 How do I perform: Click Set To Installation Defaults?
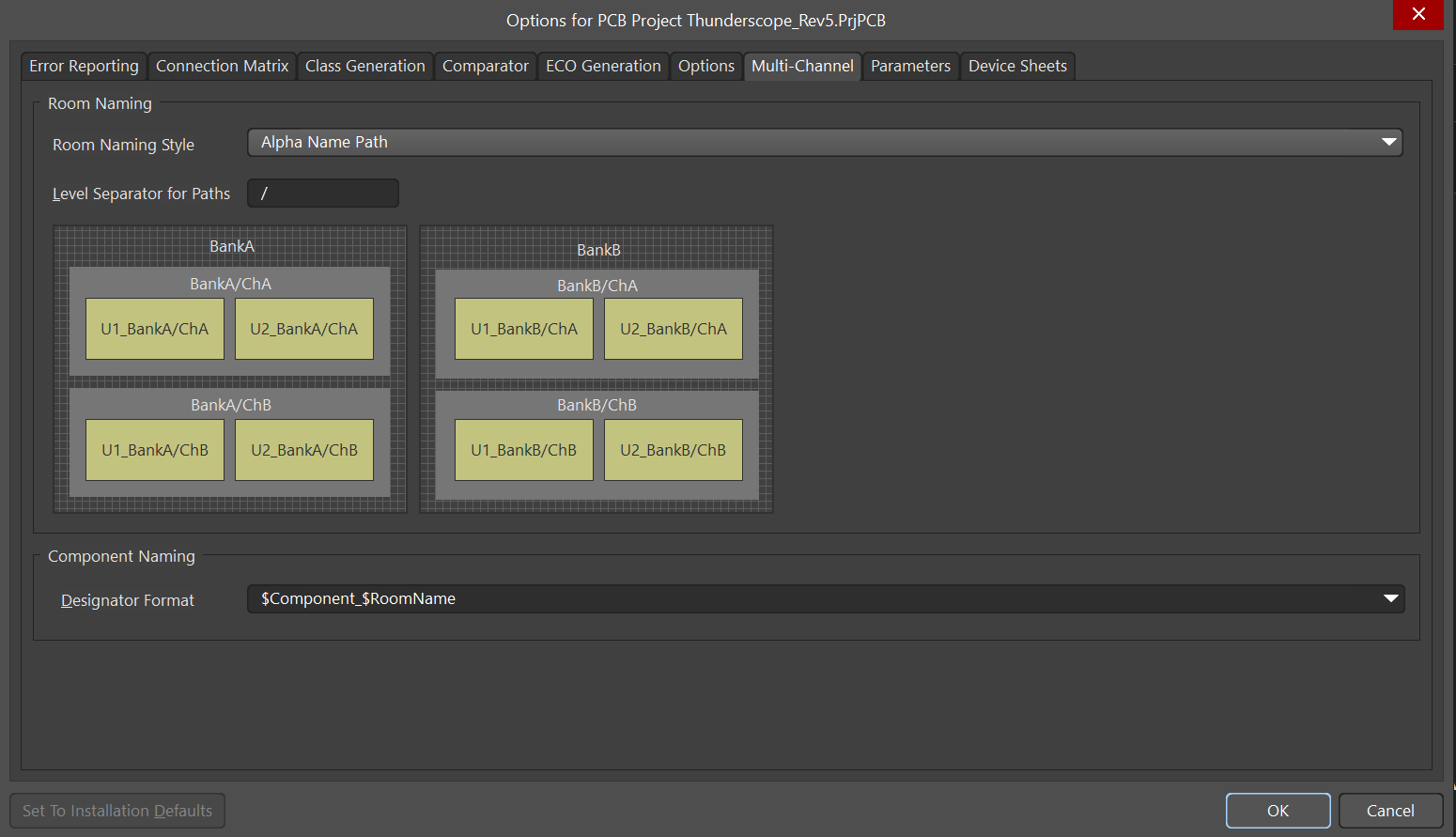coord(117,811)
